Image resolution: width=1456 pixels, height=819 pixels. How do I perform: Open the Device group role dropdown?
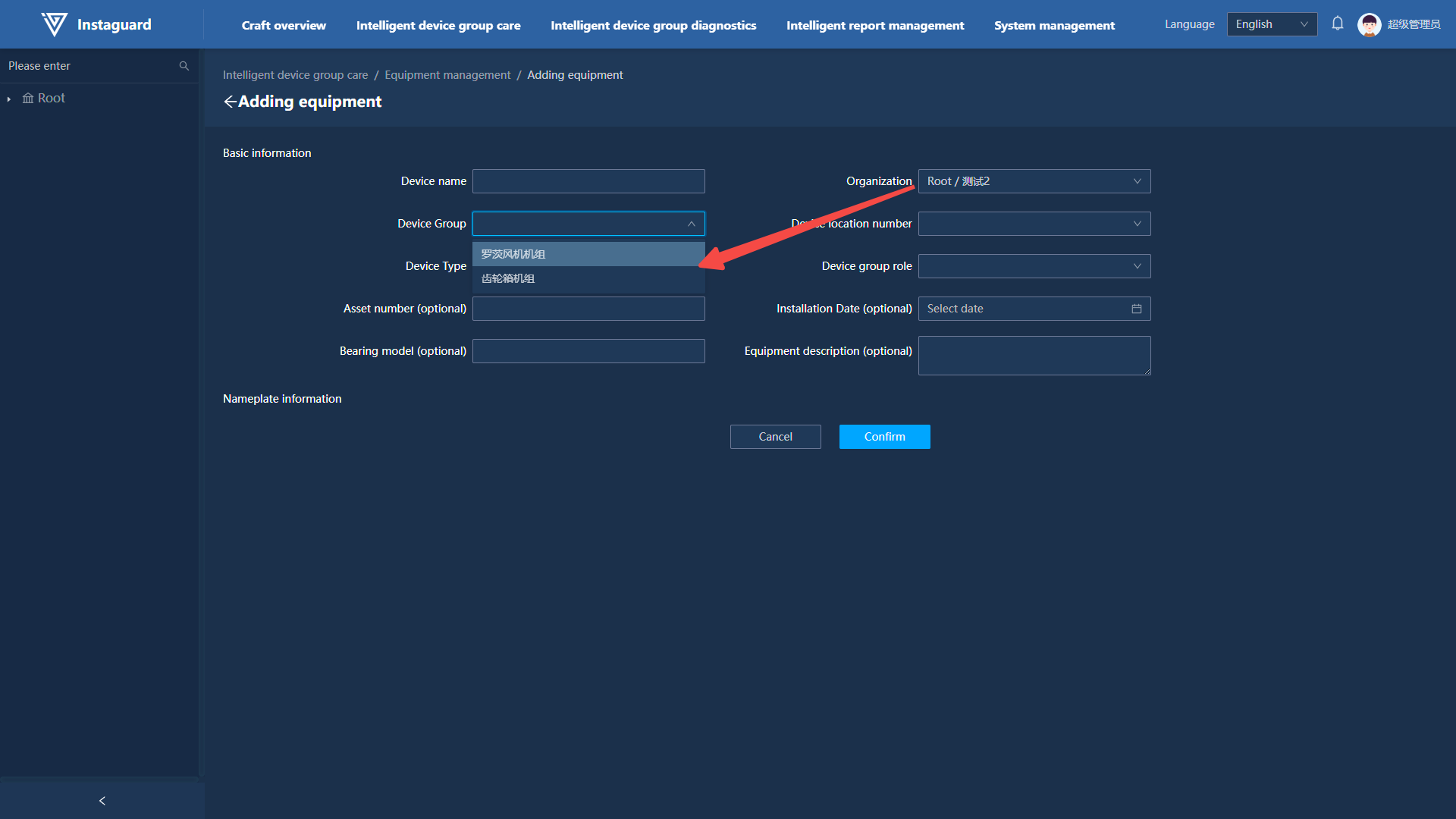coord(1034,266)
